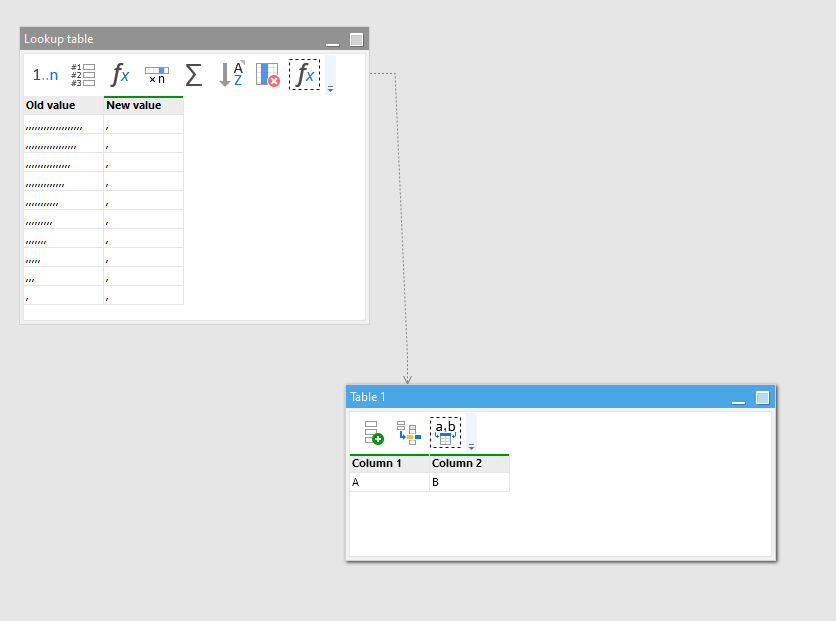Click the replicate rows (×n) icon
This screenshot has width=836, height=621.
[x=156, y=74]
